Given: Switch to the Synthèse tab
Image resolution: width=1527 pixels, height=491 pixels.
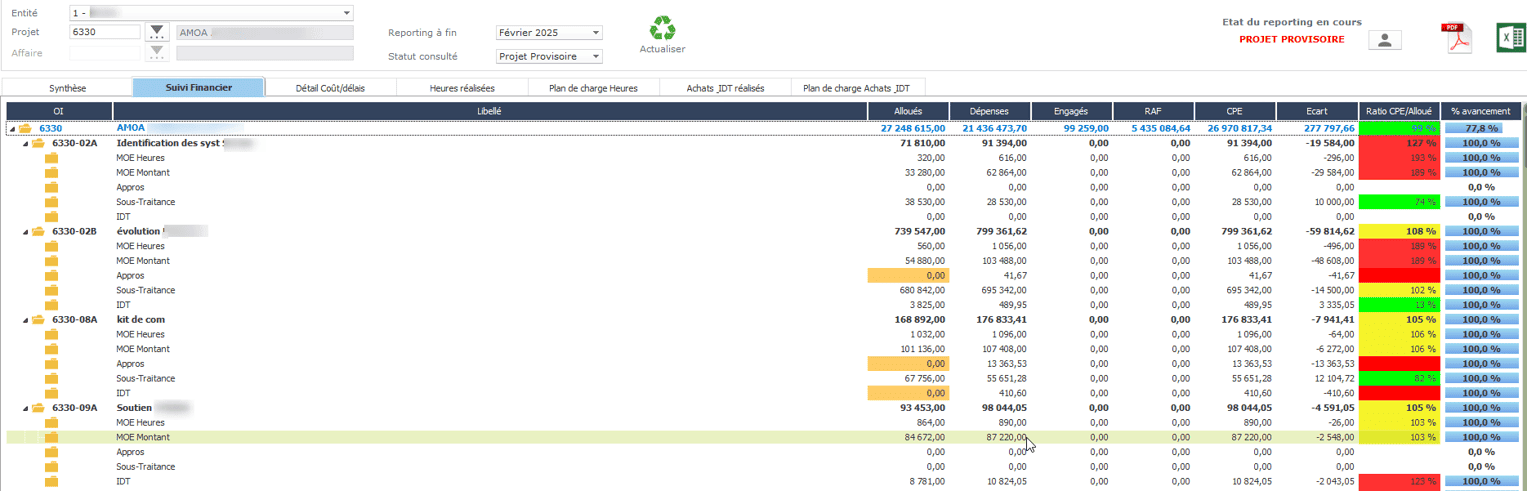Looking at the screenshot, I should 67,88.
